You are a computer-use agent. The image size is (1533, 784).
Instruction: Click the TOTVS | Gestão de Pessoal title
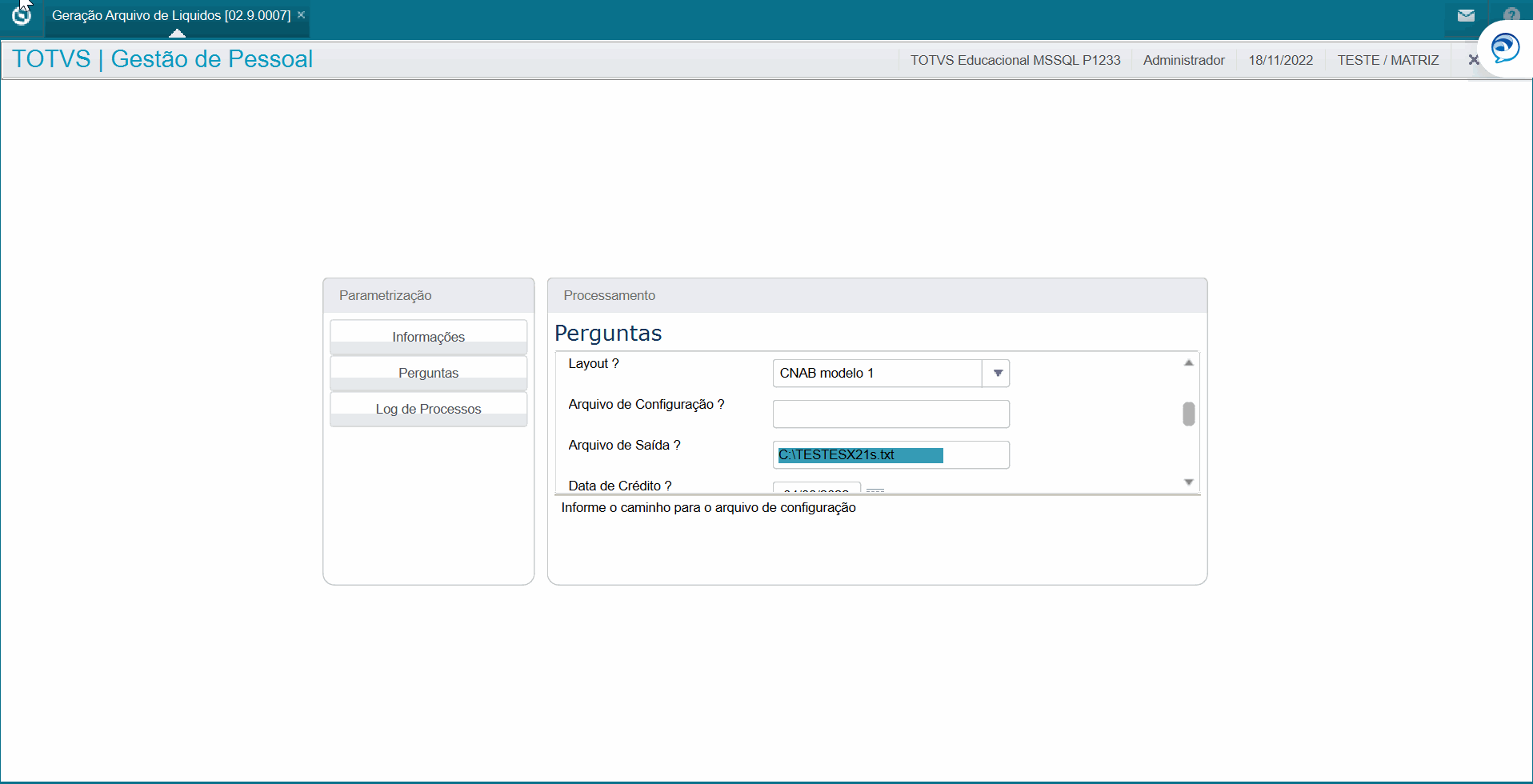click(x=162, y=59)
